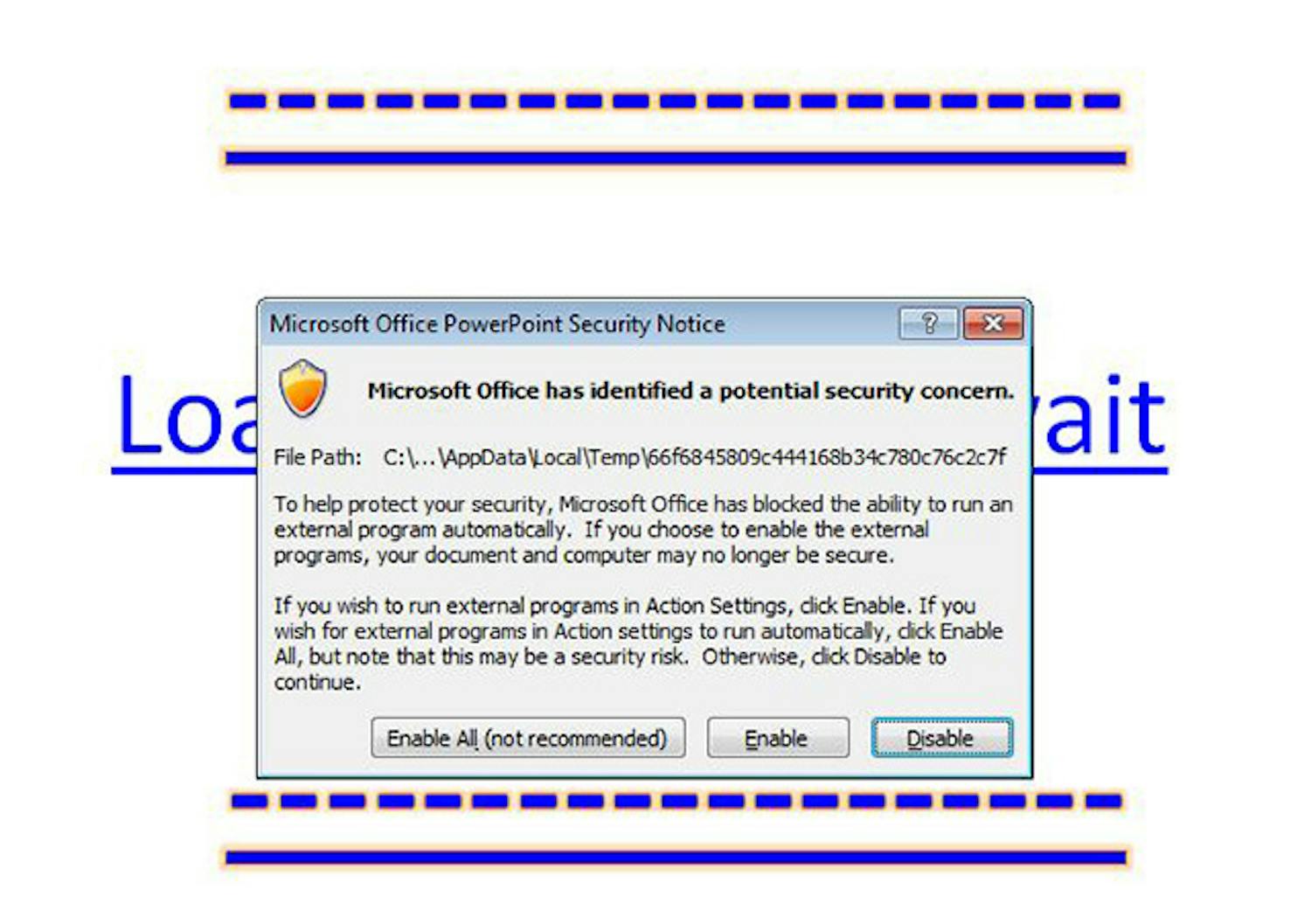Select the top dashed blue line
The width and height of the screenshot is (1311, 924).
pos(675,101)
